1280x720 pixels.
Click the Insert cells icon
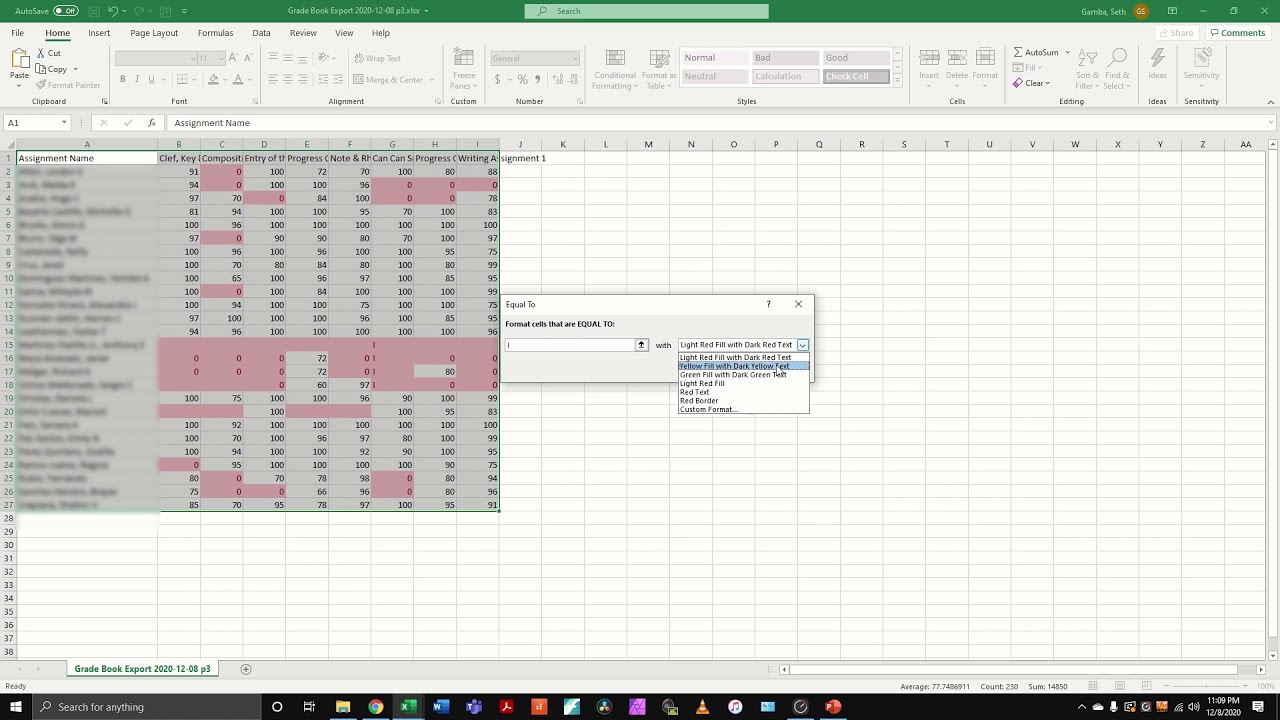[929, 58]
